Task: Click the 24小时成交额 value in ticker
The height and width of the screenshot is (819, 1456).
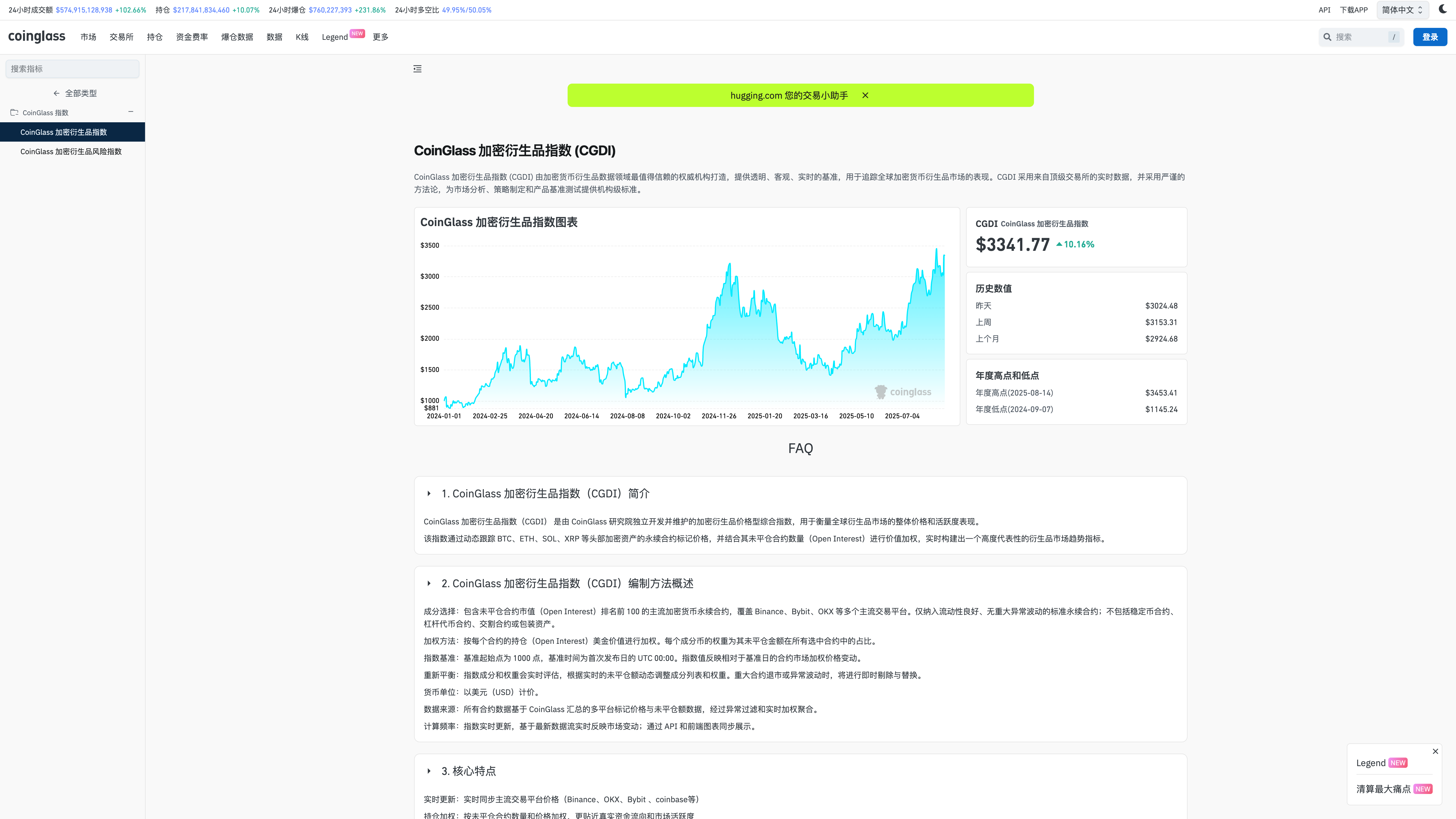Action: (x=84, y=10)
